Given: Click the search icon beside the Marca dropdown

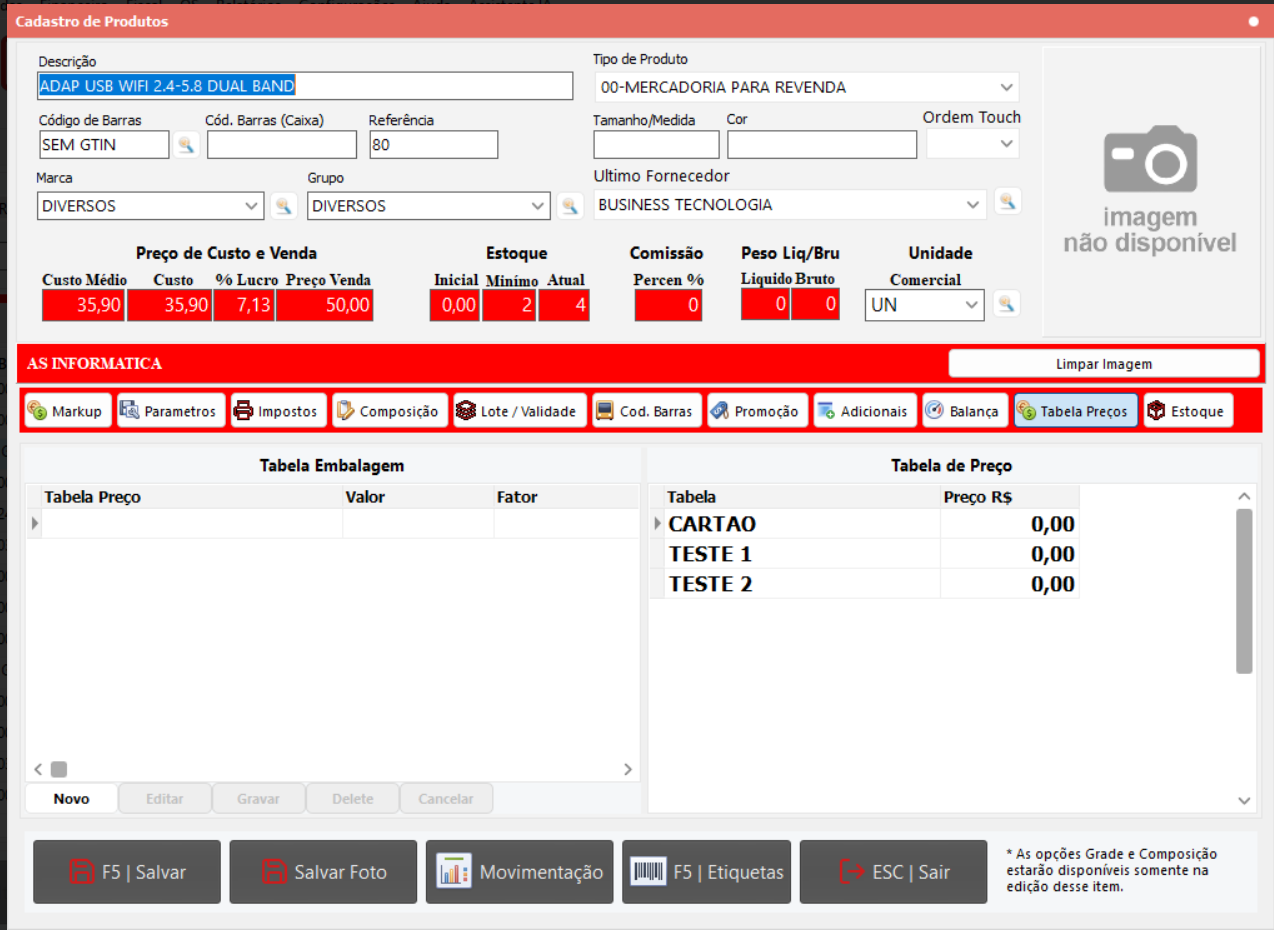Looking at the screenshot, I should 284,206.
